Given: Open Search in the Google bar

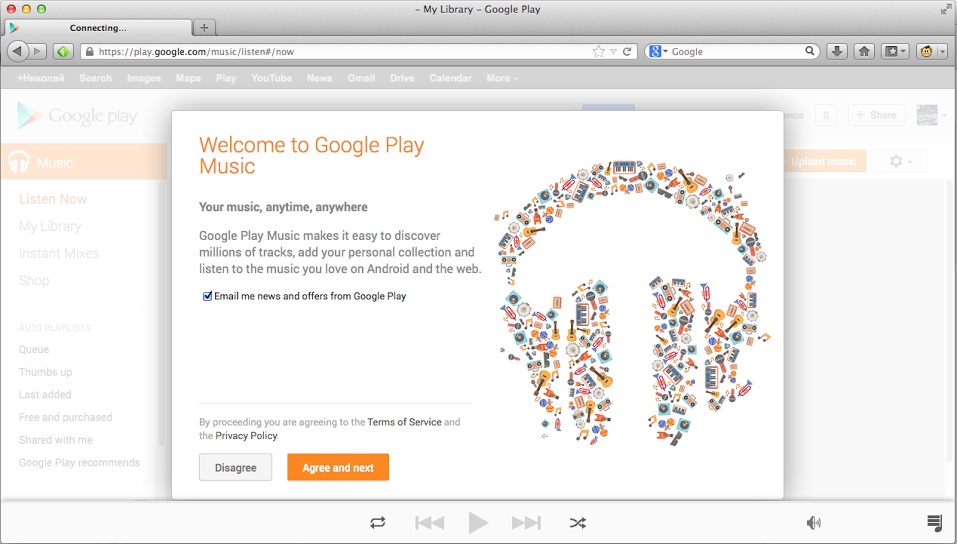Looking at the screenshot, I should (x=95, y=78).
